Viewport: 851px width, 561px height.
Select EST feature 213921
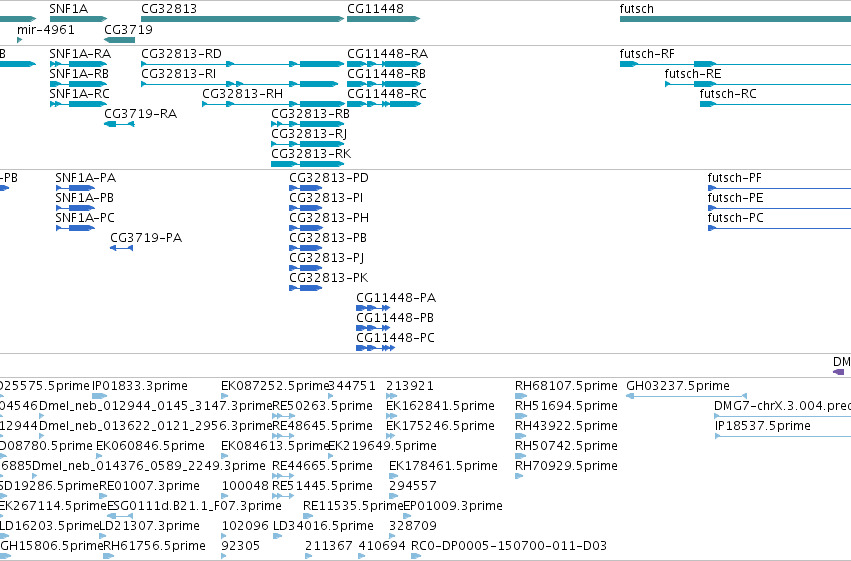click(391, 396)
